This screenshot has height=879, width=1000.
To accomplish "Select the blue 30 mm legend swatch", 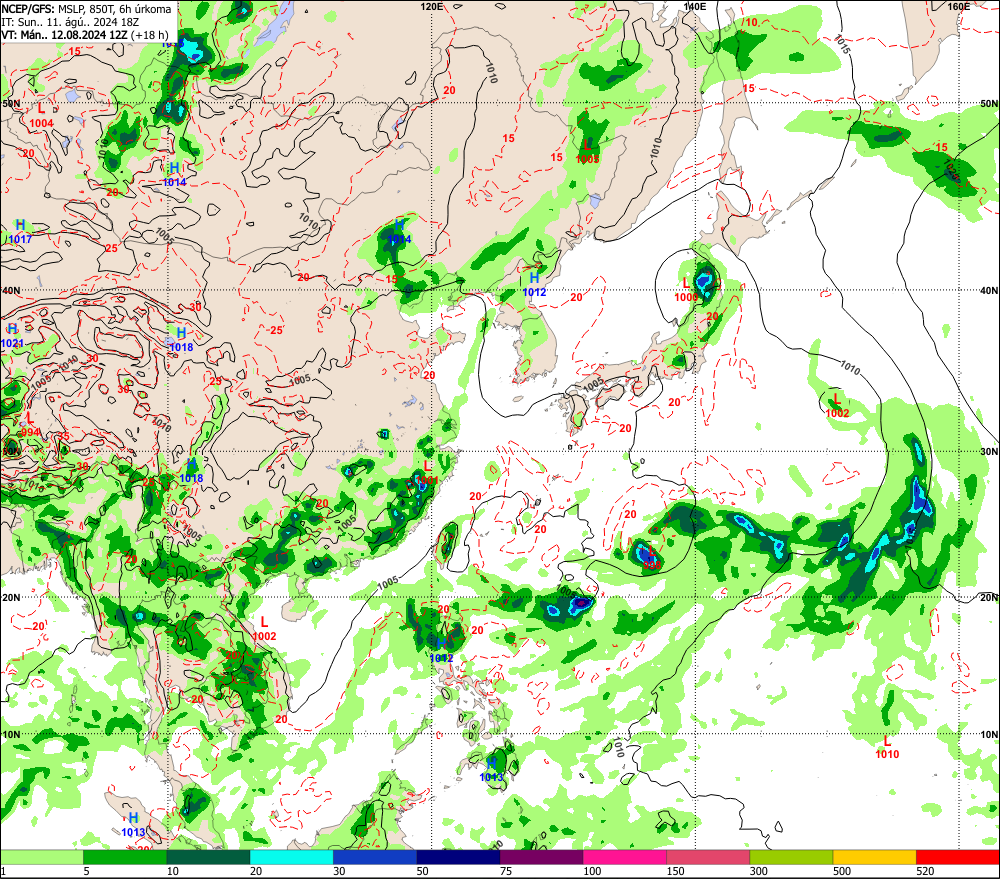I will click(375, 857).
